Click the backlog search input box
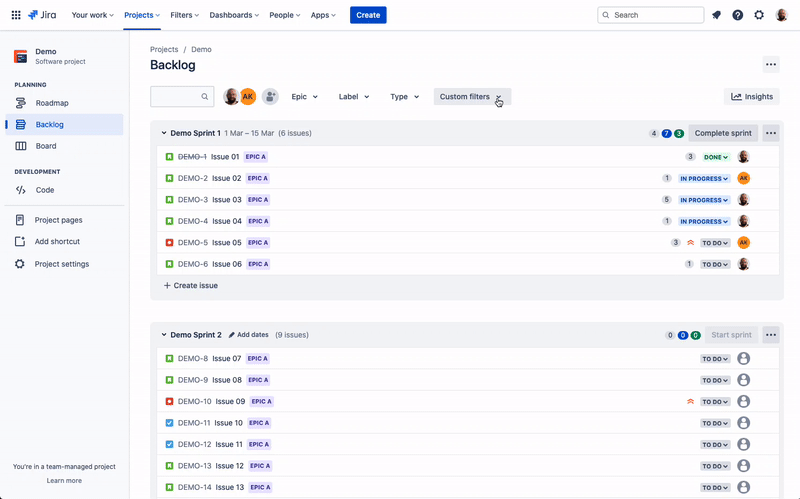Screen dimensions: 800x499 tap(182, 96)
